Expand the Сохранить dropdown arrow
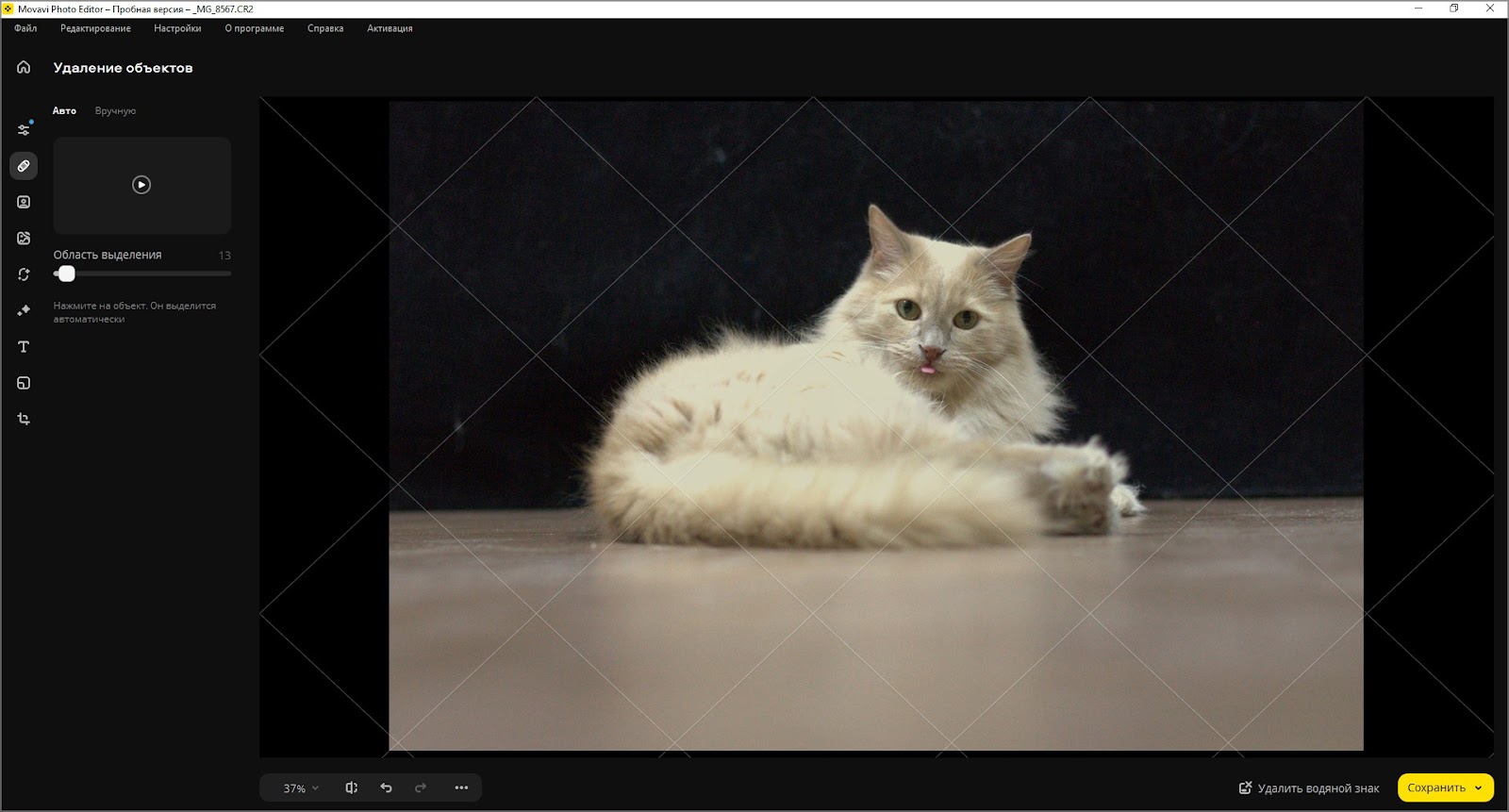 pyautogui.click(x=1479, y=788)
